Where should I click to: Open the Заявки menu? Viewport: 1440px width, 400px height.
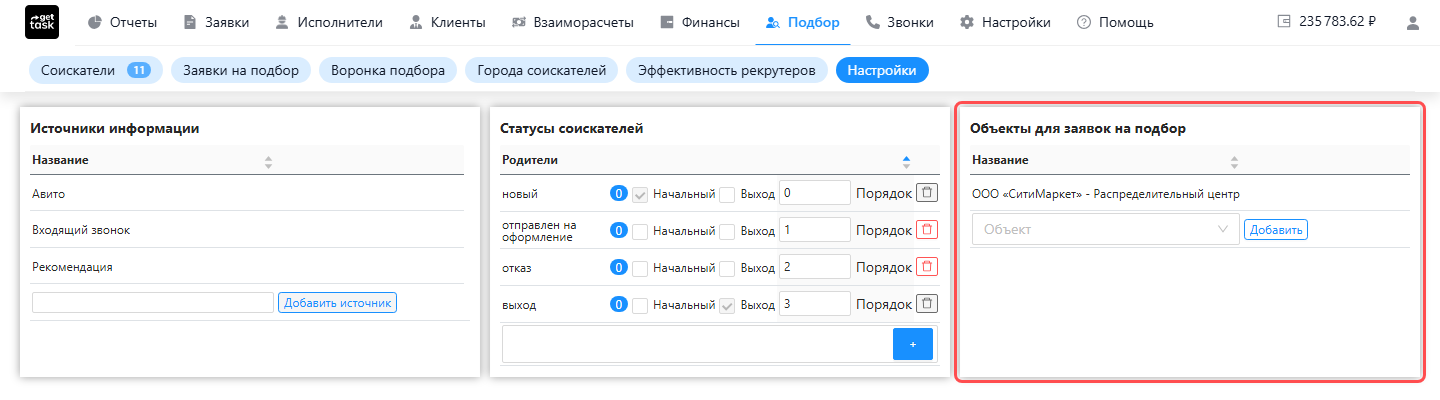click(x=216, y=22)
